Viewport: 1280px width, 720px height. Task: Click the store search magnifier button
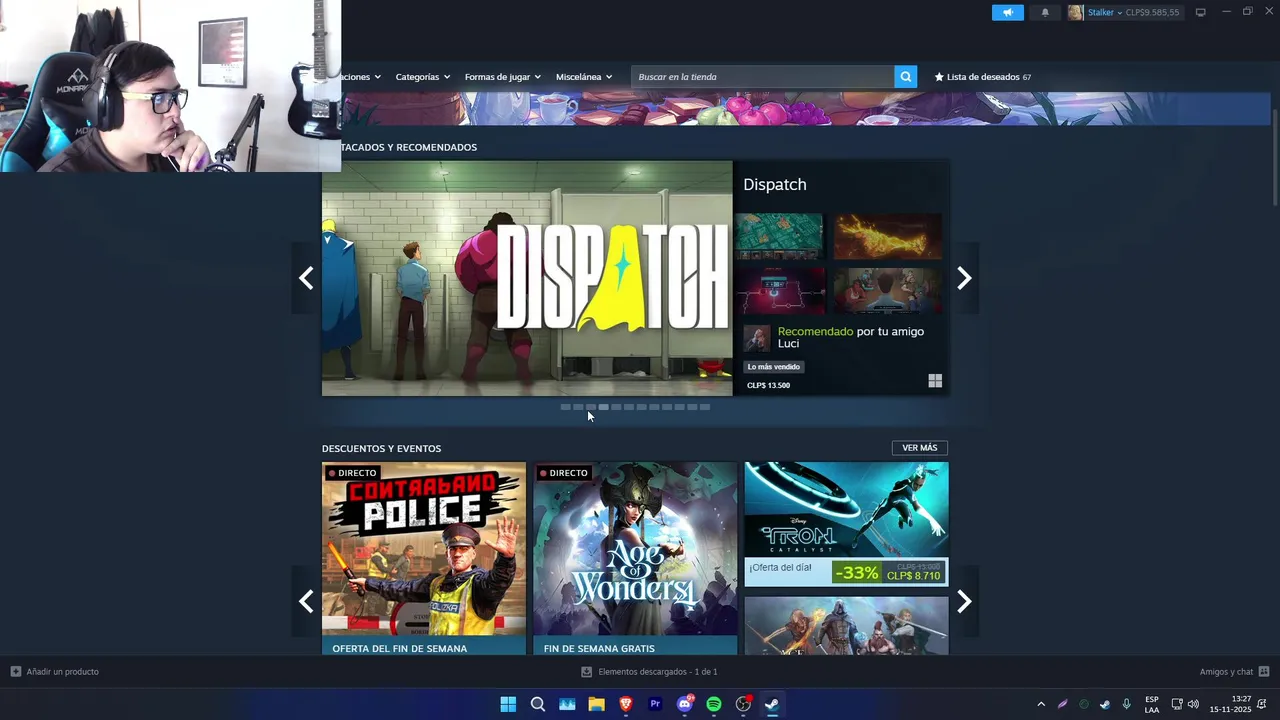(x=905, y=77)
